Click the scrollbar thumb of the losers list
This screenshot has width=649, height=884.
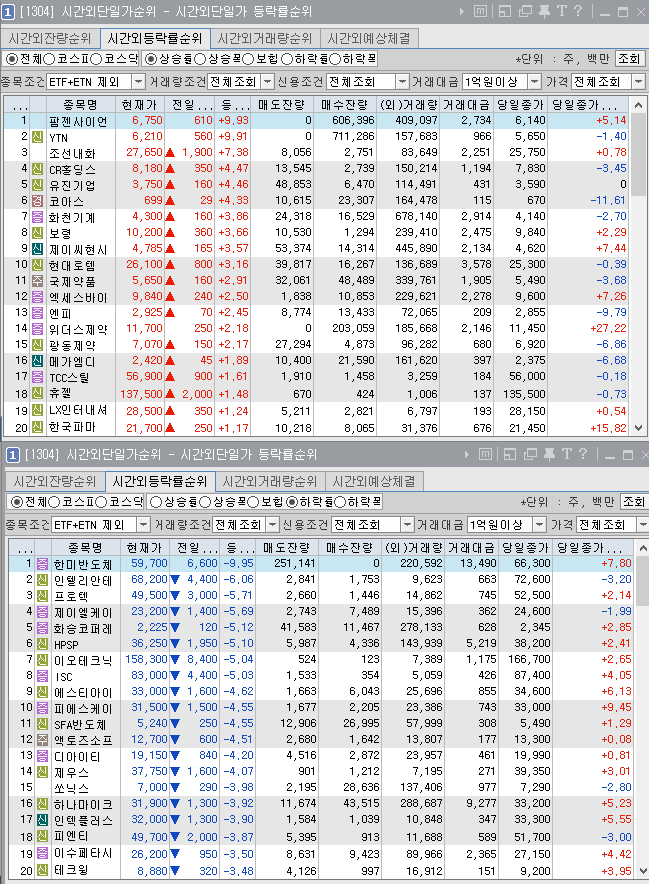tap(643, 581)
